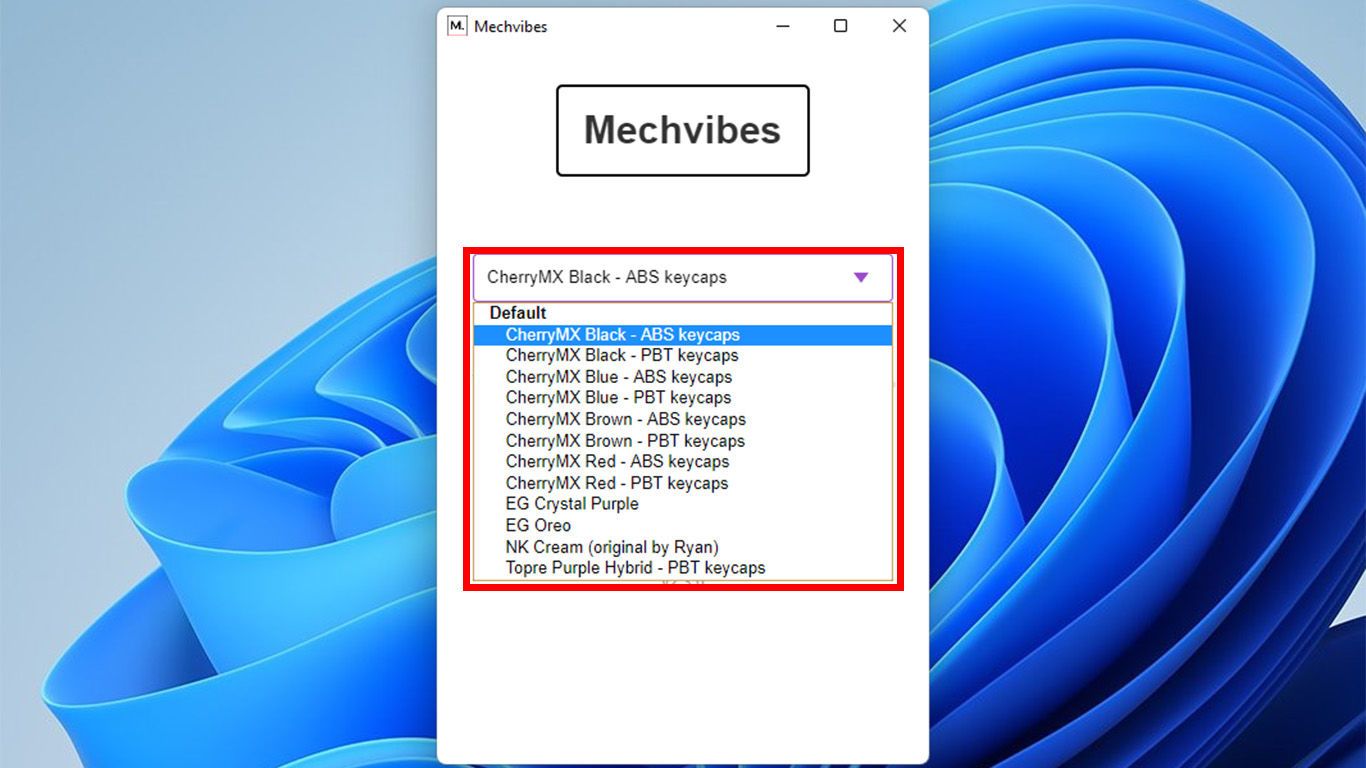This screenshot has height=768, width=1366.
Task: Collapse the sound pack dropdown arrow
Action: tap(861, 277)
